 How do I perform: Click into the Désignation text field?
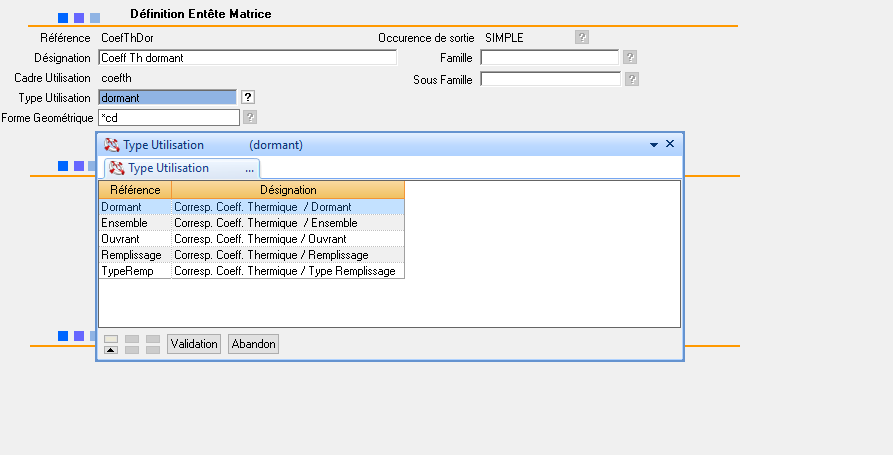pos(247,58)
